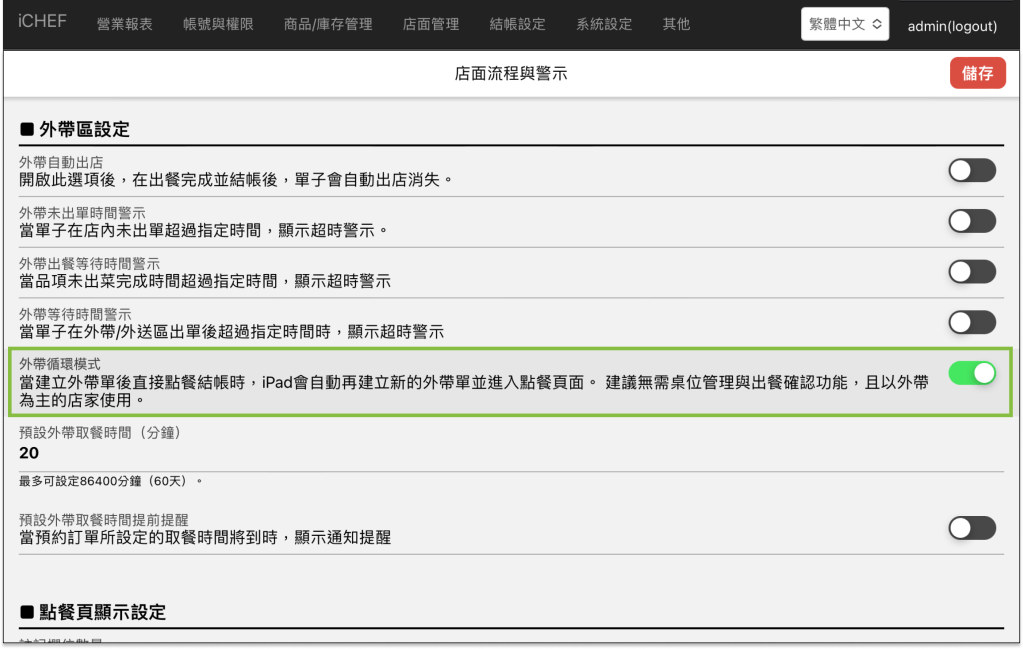Expand the 繁體中文 language dropdown
Screen dimensions: 1023x649
[x=845, y=25]
